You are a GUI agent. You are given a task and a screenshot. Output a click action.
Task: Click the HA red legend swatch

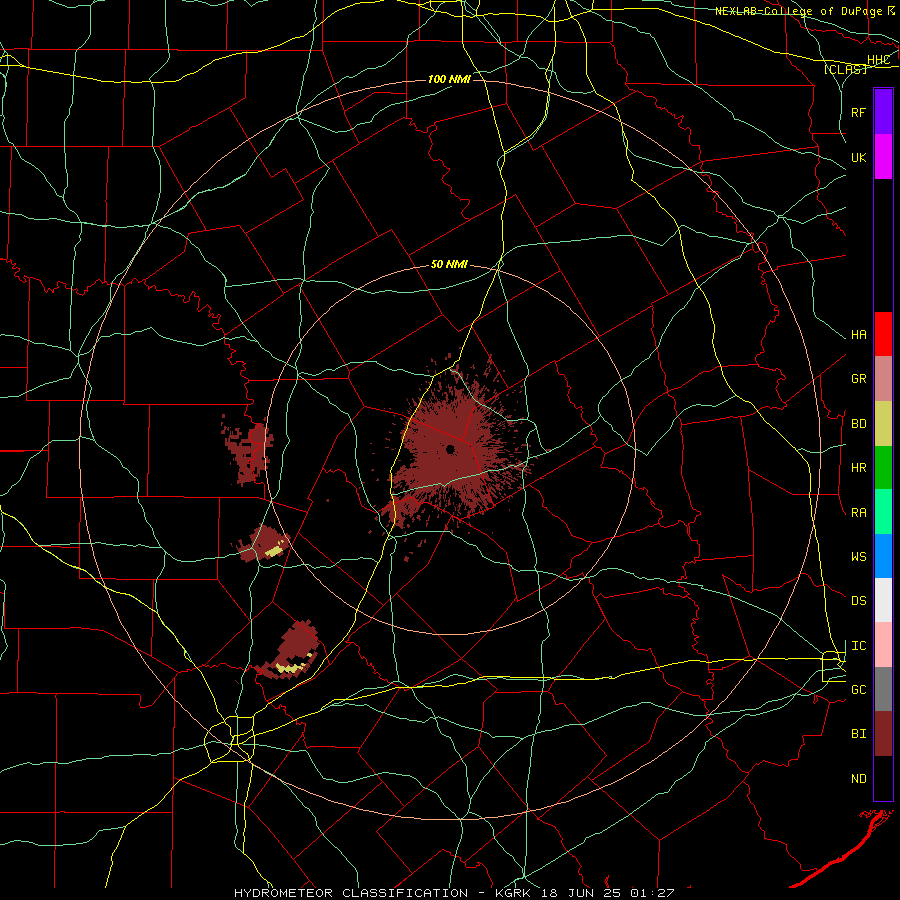point(883,334)
